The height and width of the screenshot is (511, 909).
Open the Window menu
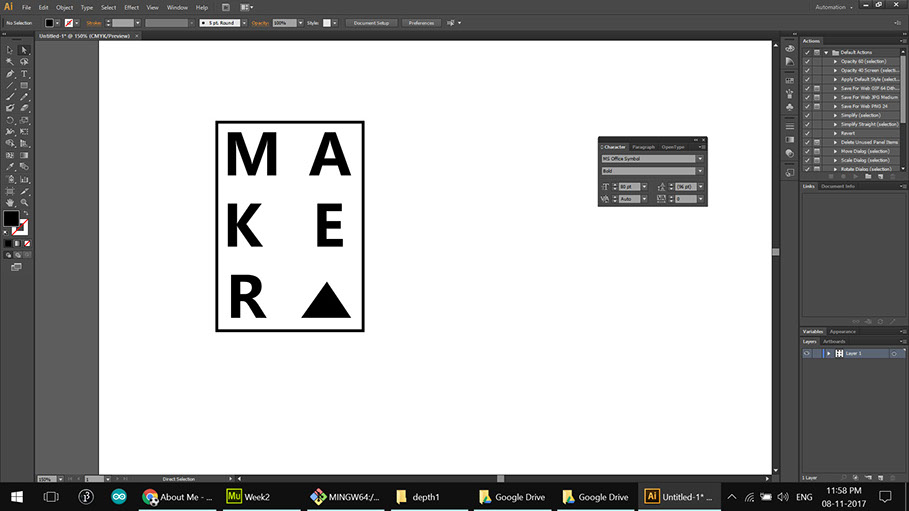(177, 8)
